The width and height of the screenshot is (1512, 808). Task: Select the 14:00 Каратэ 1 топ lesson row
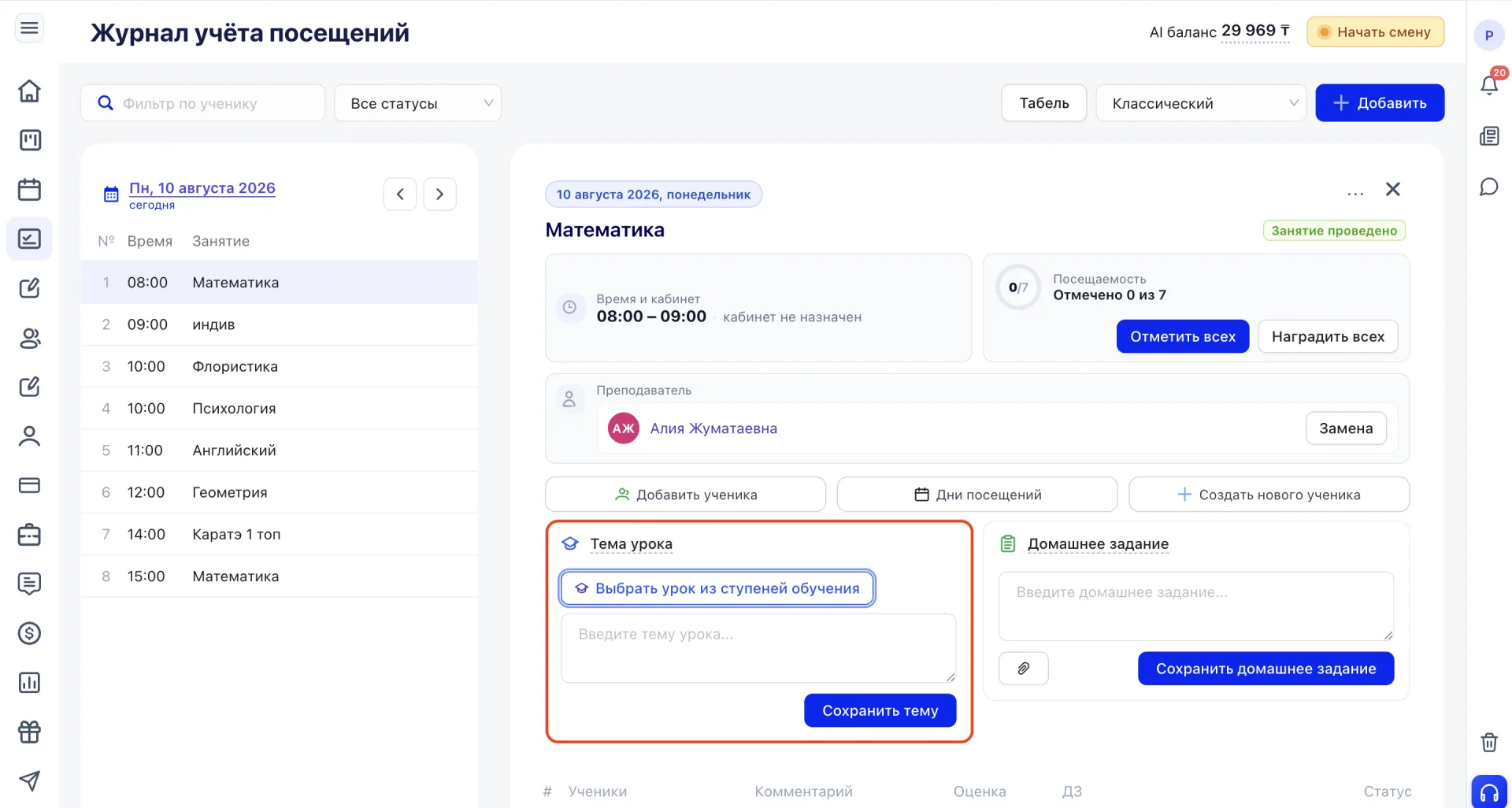pyautogui.click(x=279, y=534)
